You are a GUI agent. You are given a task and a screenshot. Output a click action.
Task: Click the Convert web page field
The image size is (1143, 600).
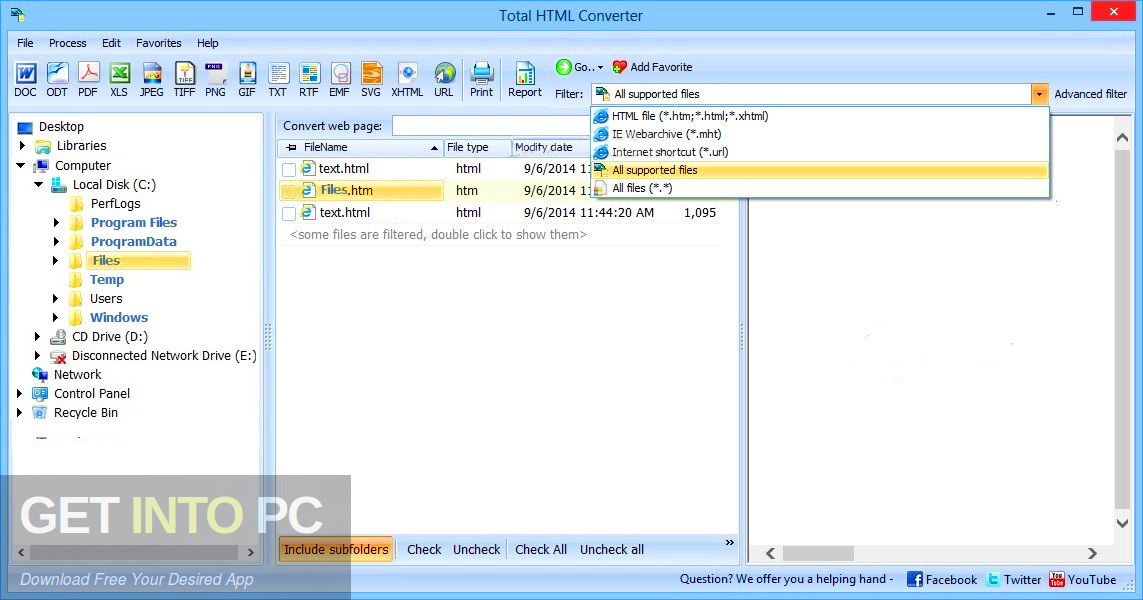(x=492, y=125)
